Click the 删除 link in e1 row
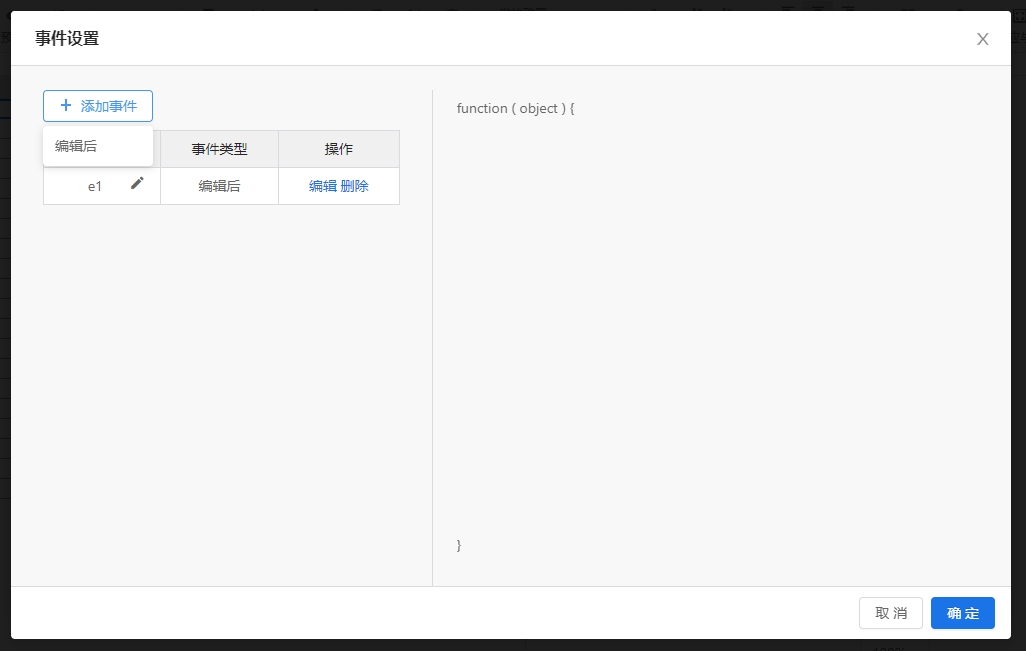Image resolution: width=1026 pixels, height=651 pixels. pos(355,186)
